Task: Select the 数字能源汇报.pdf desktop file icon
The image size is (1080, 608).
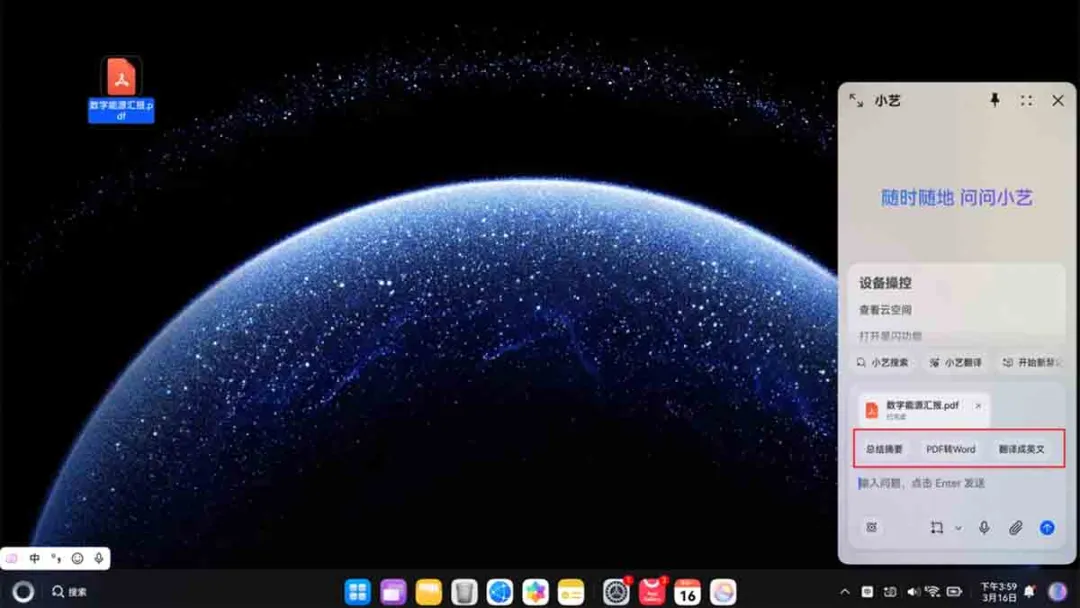Action: click(x=121, y=89)
